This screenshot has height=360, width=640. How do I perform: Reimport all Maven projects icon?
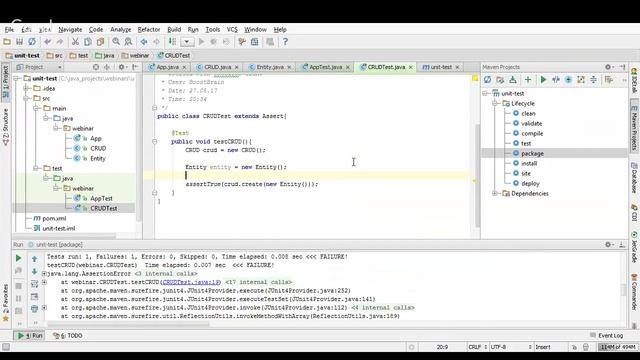coord(487,80)
